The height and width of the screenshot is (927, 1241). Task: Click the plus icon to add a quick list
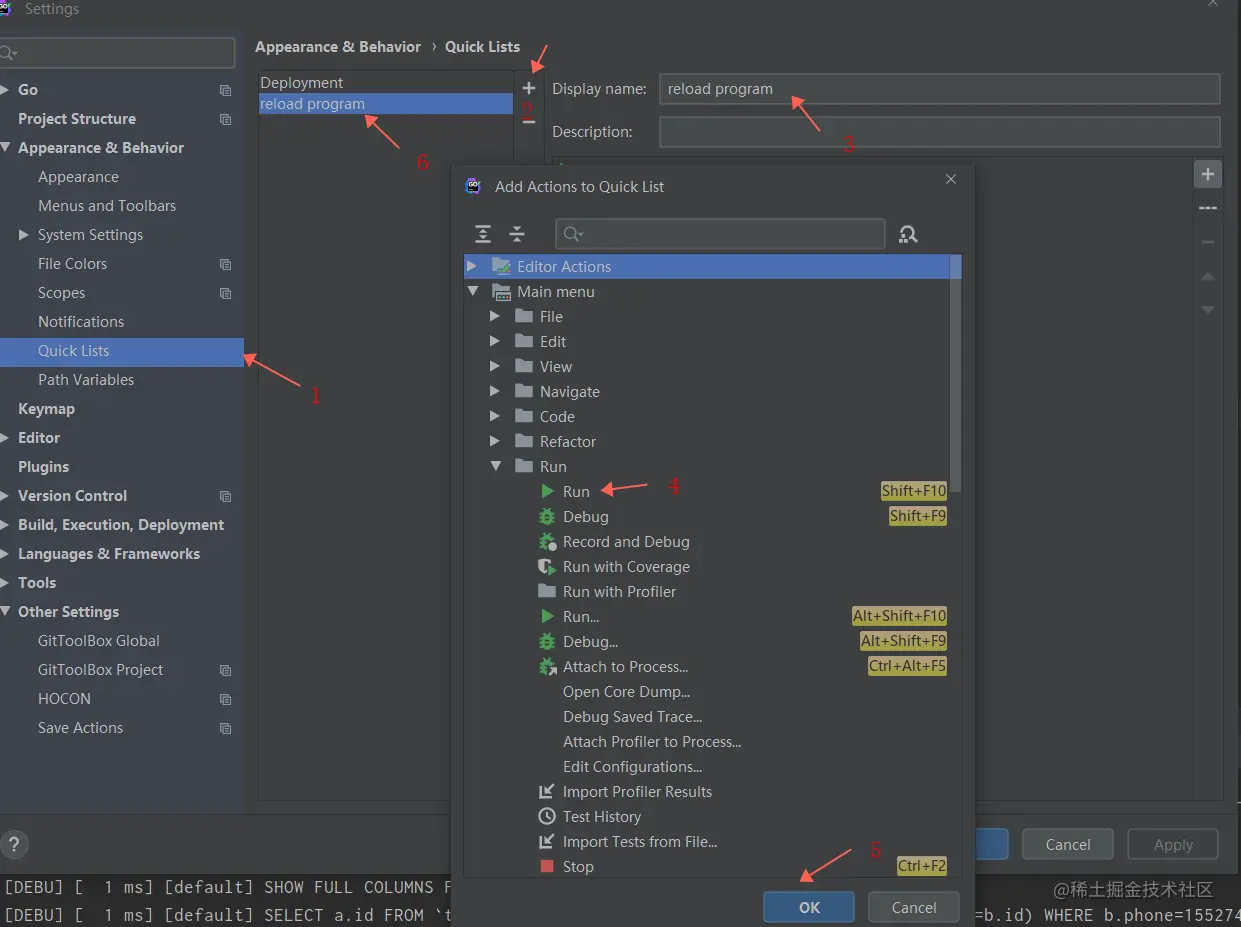[x=529, y=89]
